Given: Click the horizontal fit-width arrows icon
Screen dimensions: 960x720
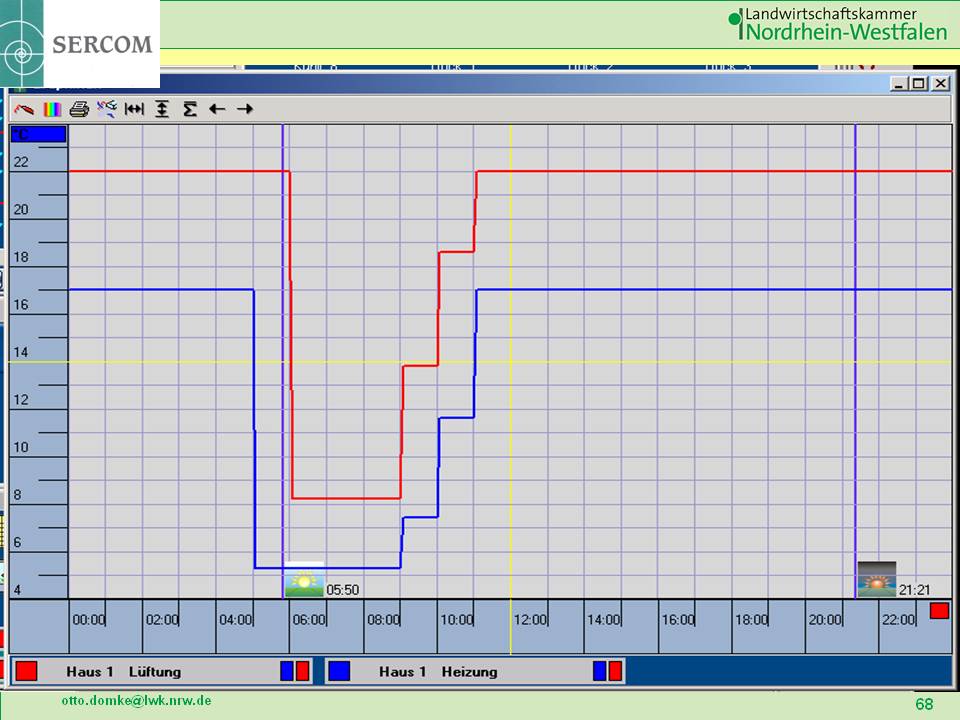Looking at the screenshot, I should point(134,109).
